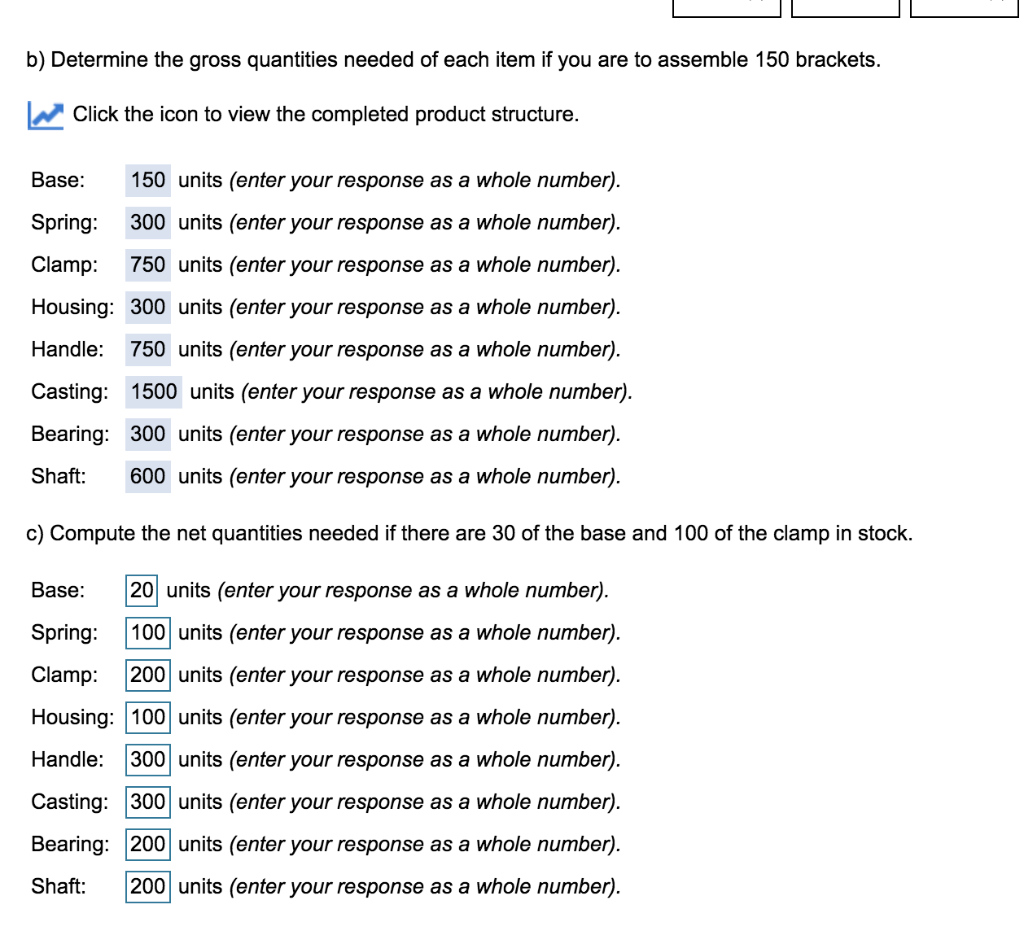Click the gross Shaft quantity field showing 600
This screenshot has height=944, width=1024.
(x=148, y=477)
